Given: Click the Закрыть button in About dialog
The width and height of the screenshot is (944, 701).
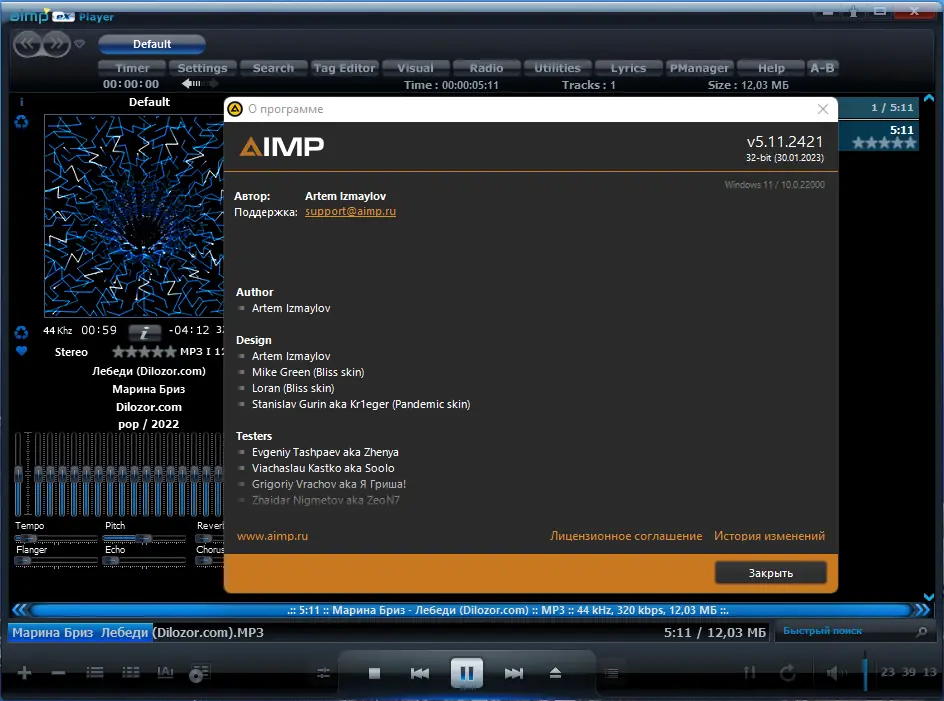Looking at the screenshot, I should tap(770, 572).
